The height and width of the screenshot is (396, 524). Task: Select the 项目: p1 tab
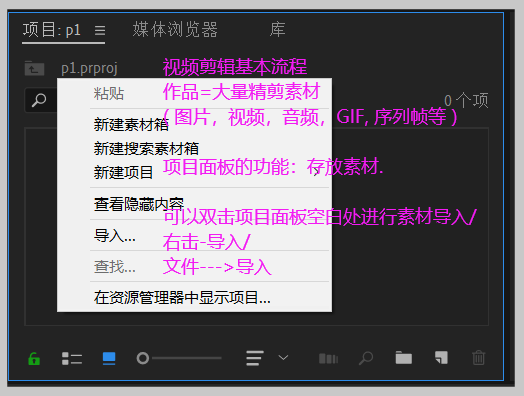click(x=52, y=30)
